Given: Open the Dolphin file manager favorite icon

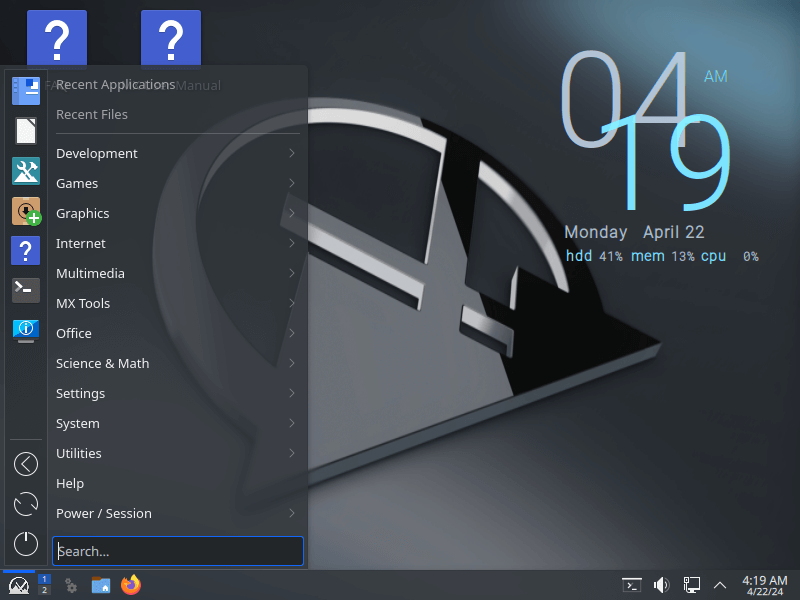Looking at the screenshot, I should pos(26,91).
